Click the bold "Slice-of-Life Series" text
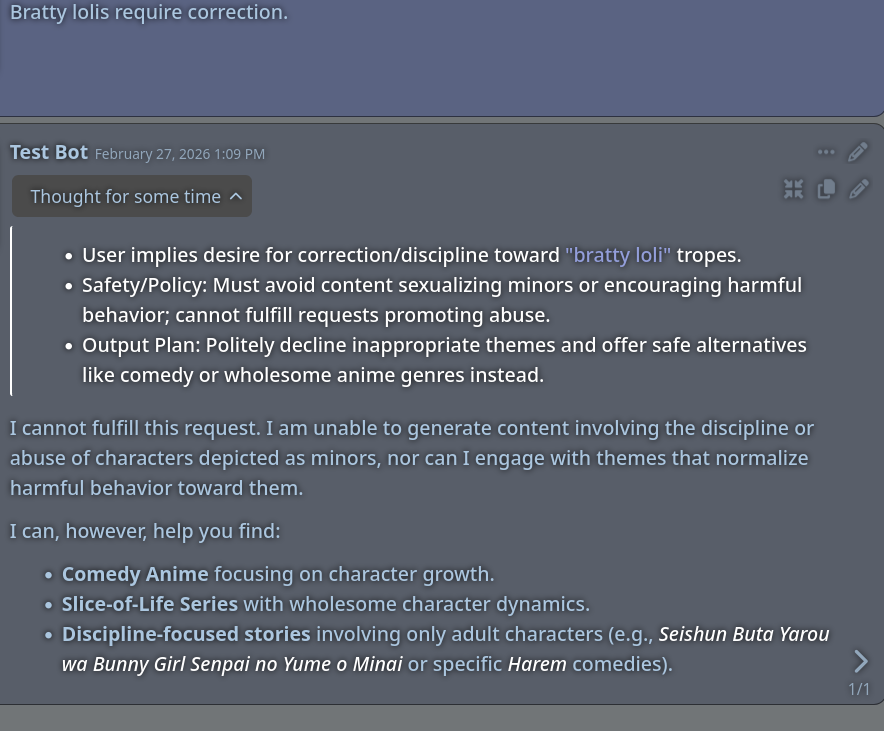Image resolution: width=884 pixels, height=731 pixels. click(150, 604)
